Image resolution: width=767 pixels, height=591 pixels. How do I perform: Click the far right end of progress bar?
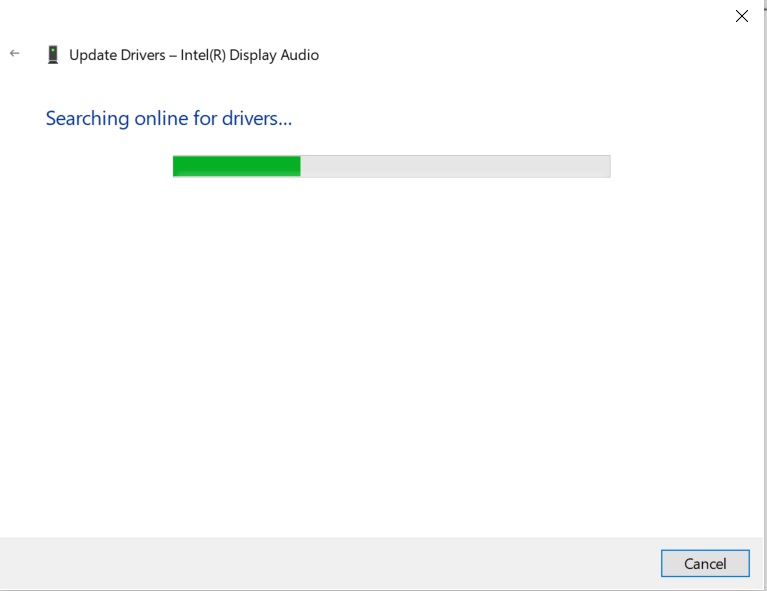606,166
